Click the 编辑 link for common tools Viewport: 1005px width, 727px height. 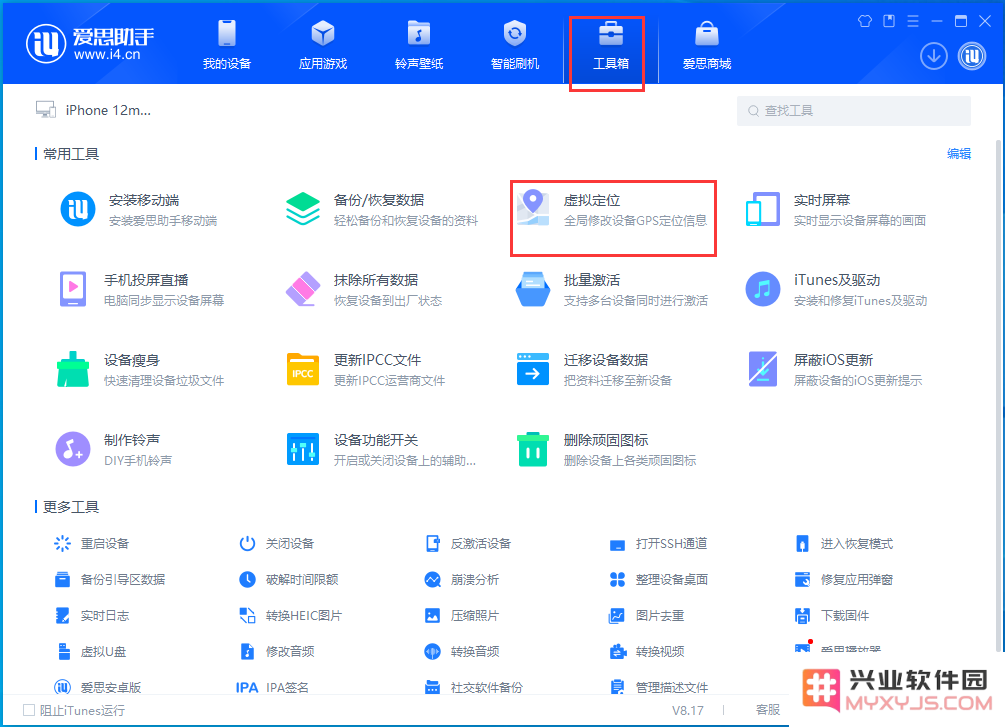pos(959,154)
